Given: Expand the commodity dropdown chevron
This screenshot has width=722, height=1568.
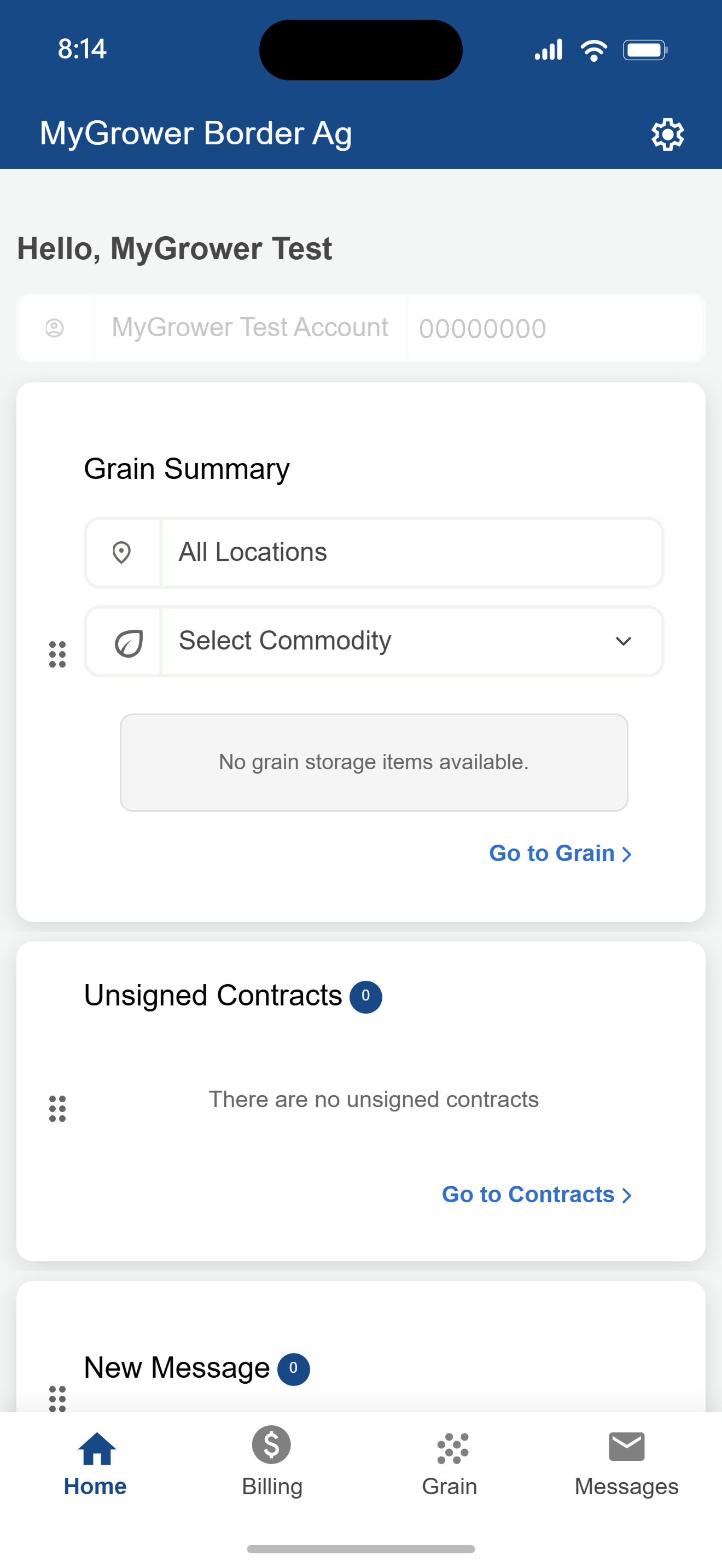Looking at the screenshot, I should click(x=624, y=641).
